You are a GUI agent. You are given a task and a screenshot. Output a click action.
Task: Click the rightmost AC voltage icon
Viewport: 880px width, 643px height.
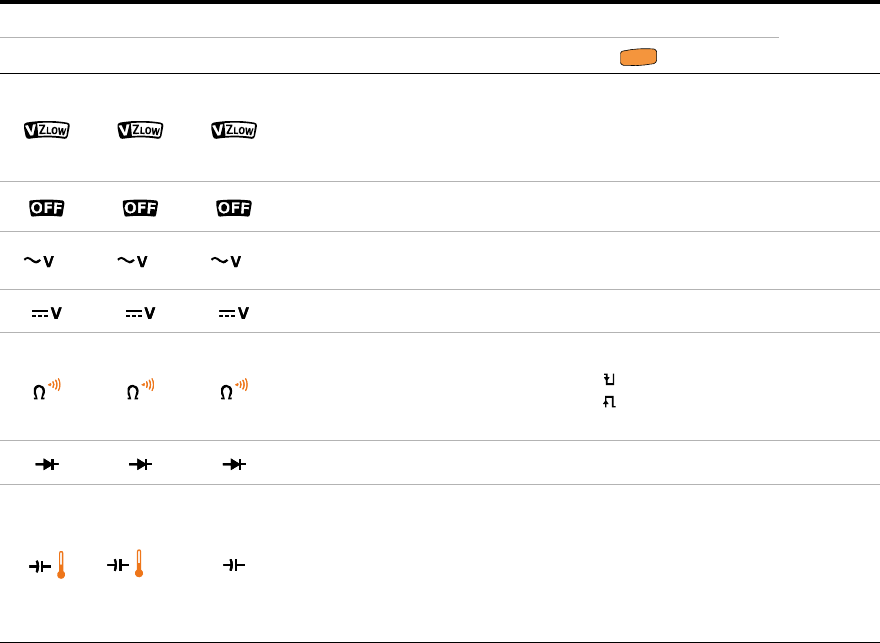227,261
